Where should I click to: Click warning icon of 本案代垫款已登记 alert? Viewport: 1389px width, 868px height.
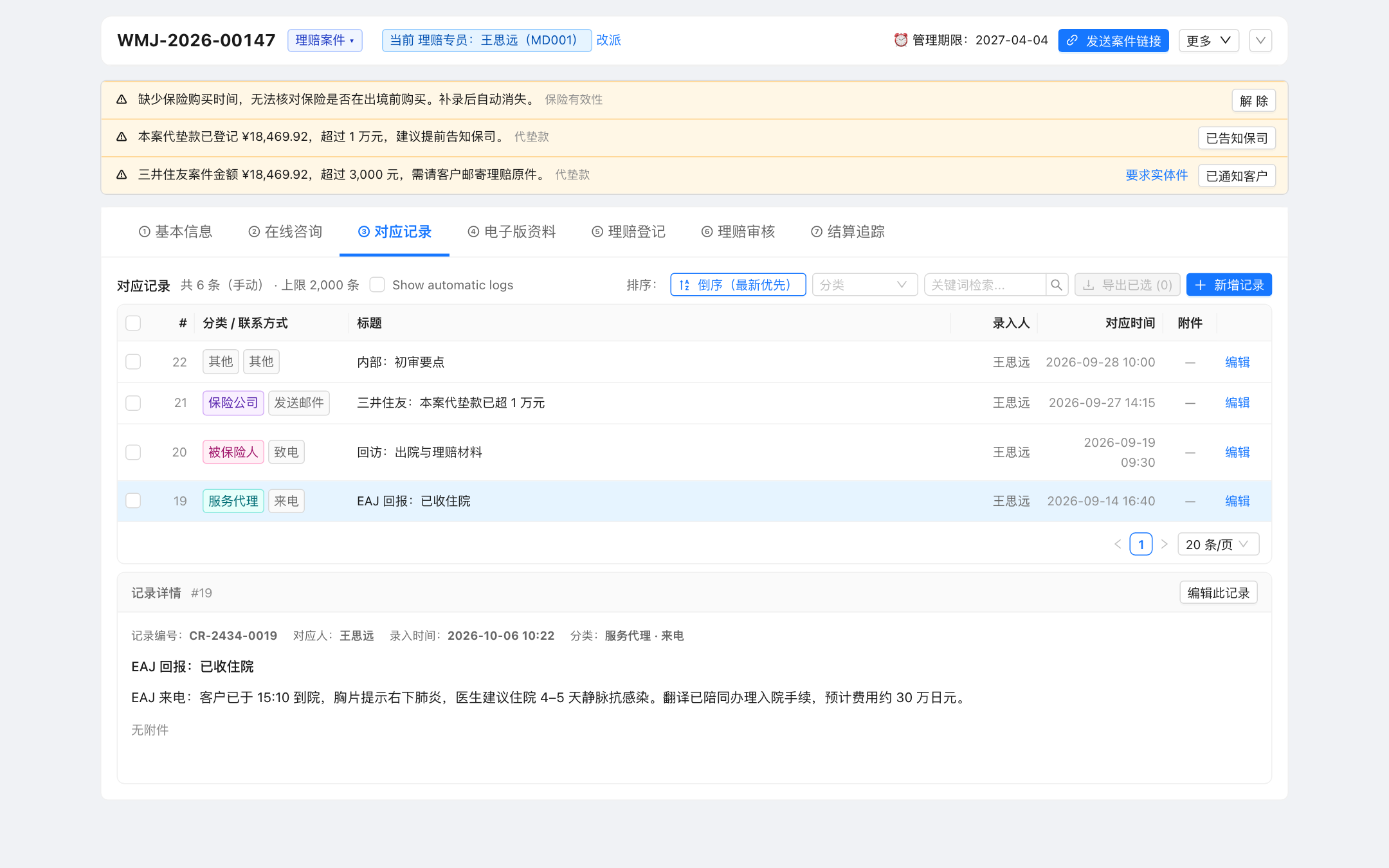point(122,137)
